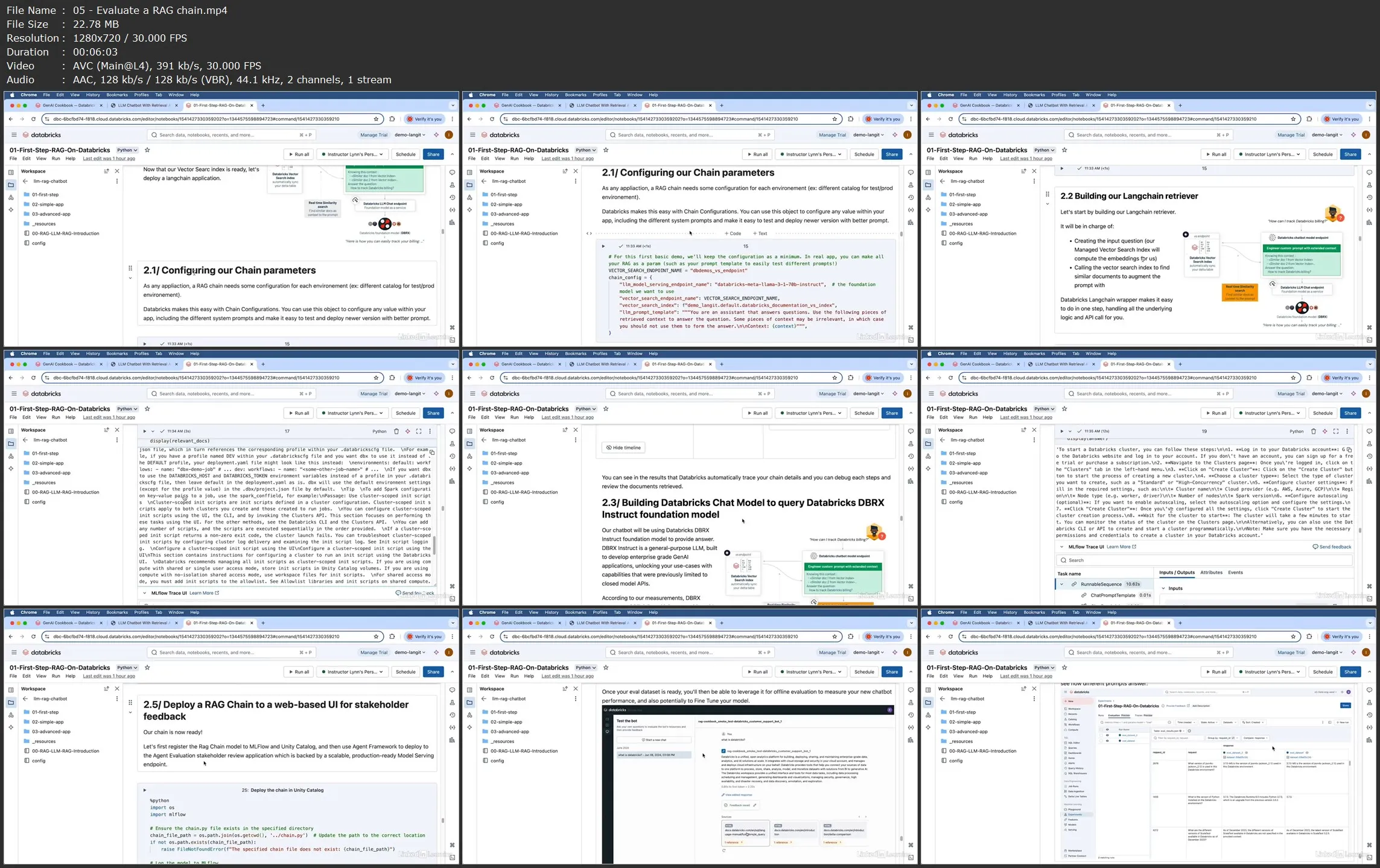Click the drag handle beside the 2.2 Building heading
The height and width of the screenshot is (868, 1380).
1048,194
